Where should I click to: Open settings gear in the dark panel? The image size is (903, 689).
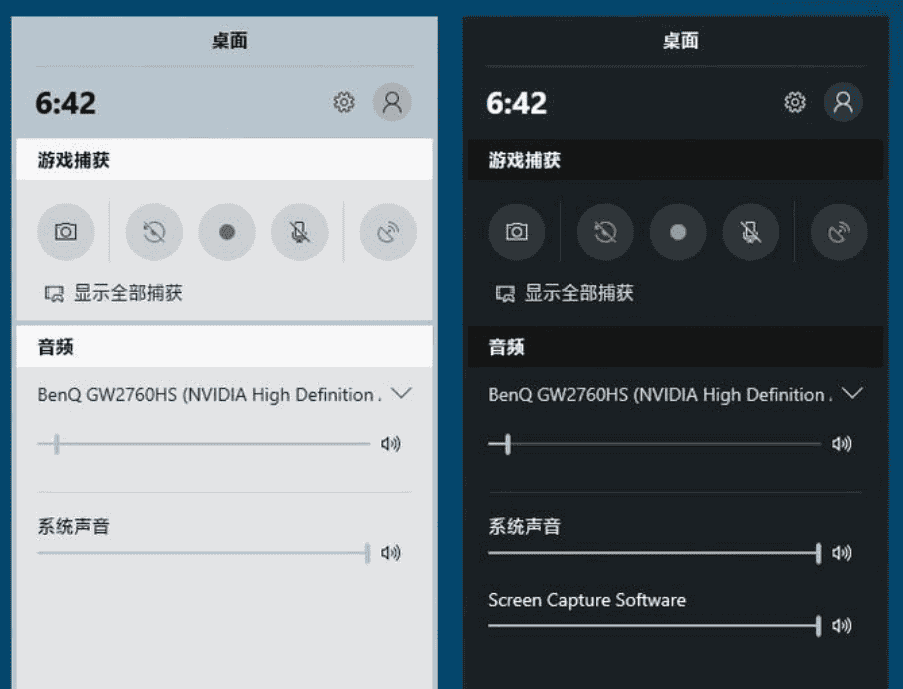click(x=795, y=102)
